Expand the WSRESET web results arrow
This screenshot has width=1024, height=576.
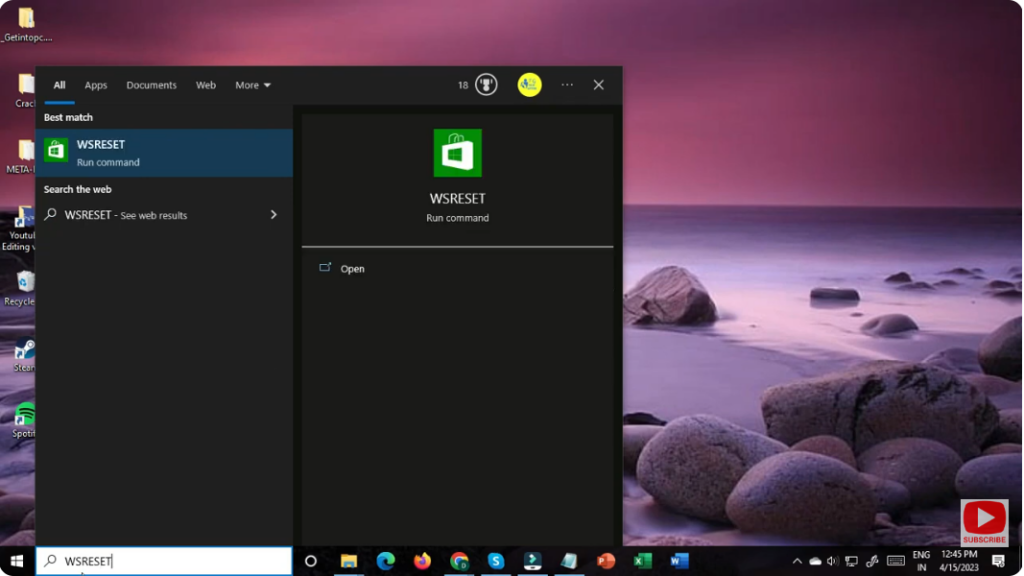273,214
